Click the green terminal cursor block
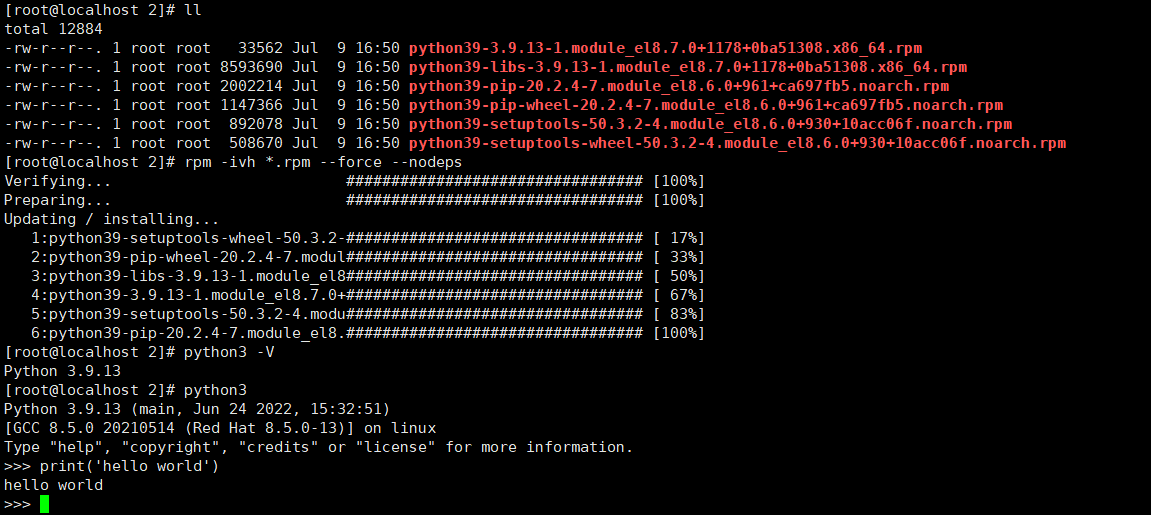1151x515 pixels. (44, 504)
